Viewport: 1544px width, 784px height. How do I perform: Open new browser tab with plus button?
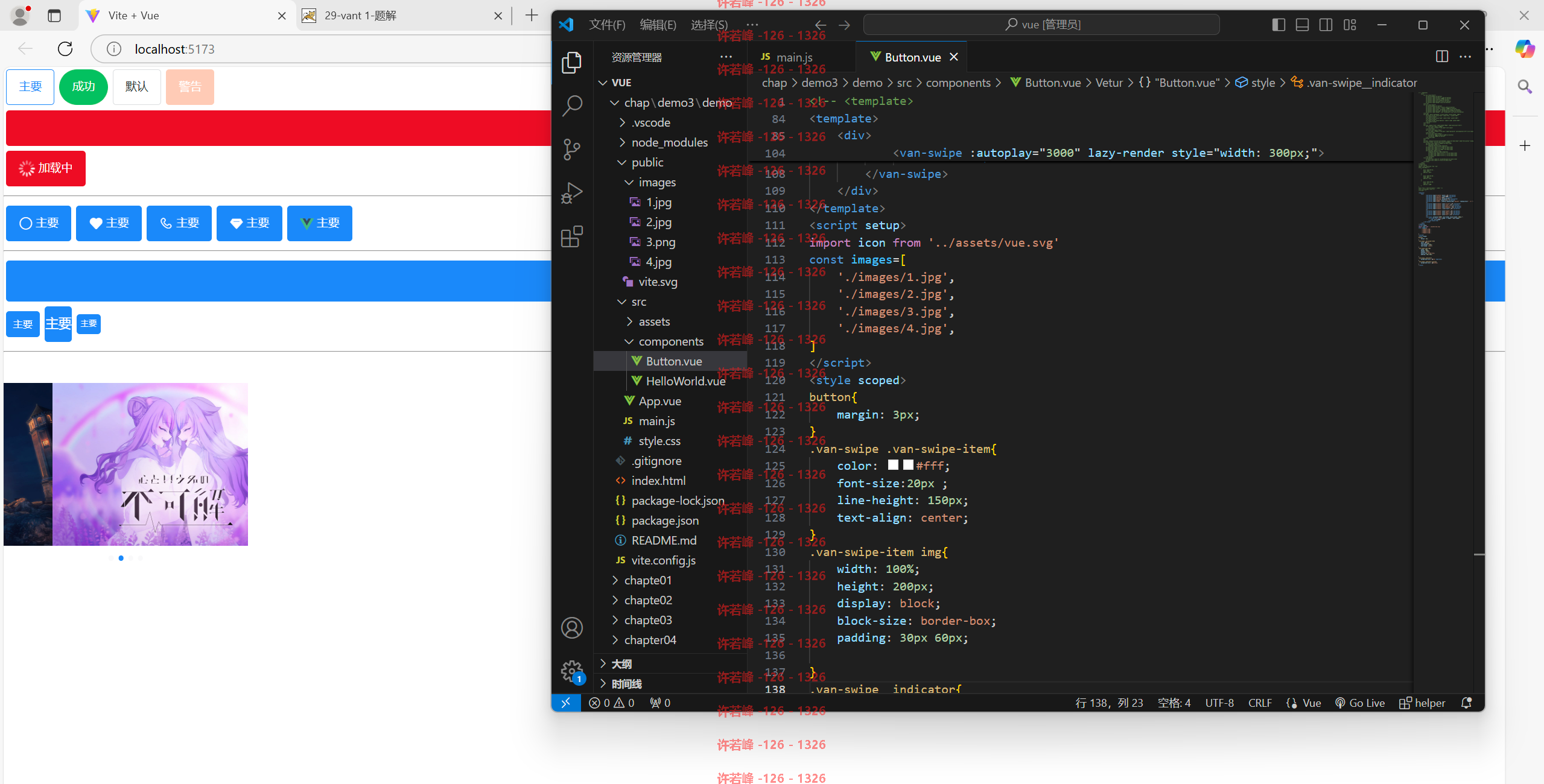point(532,16)
